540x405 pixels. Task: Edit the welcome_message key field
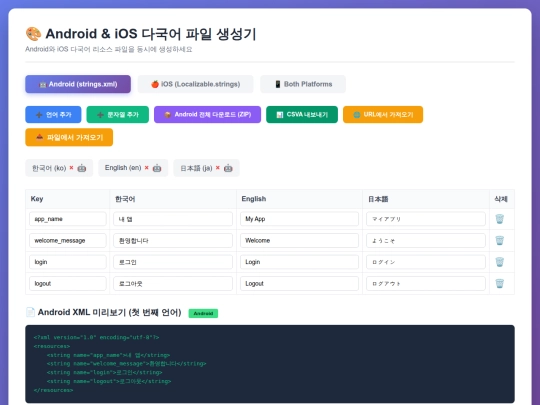[68, 240]
